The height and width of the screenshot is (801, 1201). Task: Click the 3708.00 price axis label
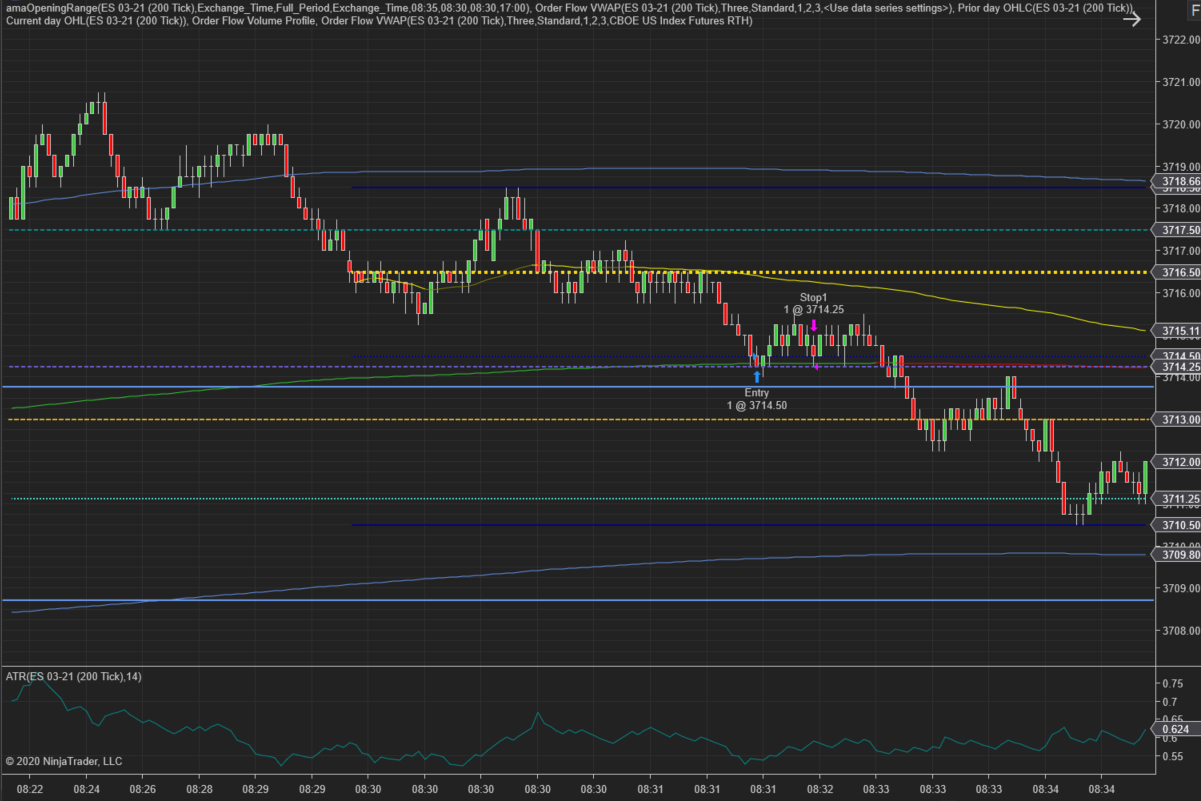tap(1181, 630)
